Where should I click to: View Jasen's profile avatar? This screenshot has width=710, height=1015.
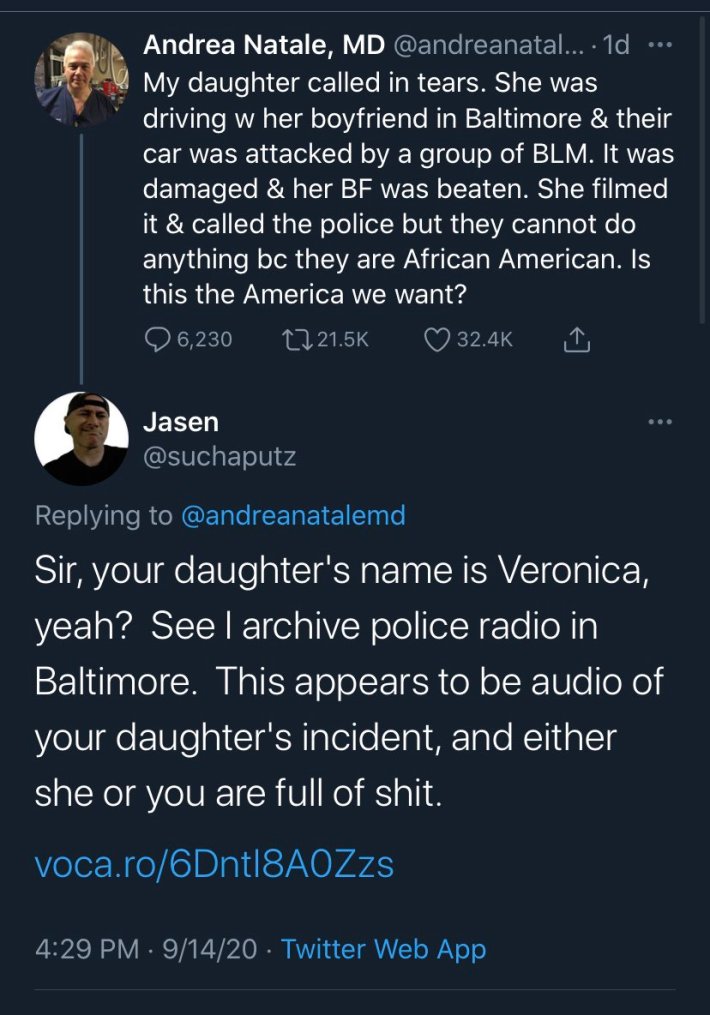coord(81,438)
